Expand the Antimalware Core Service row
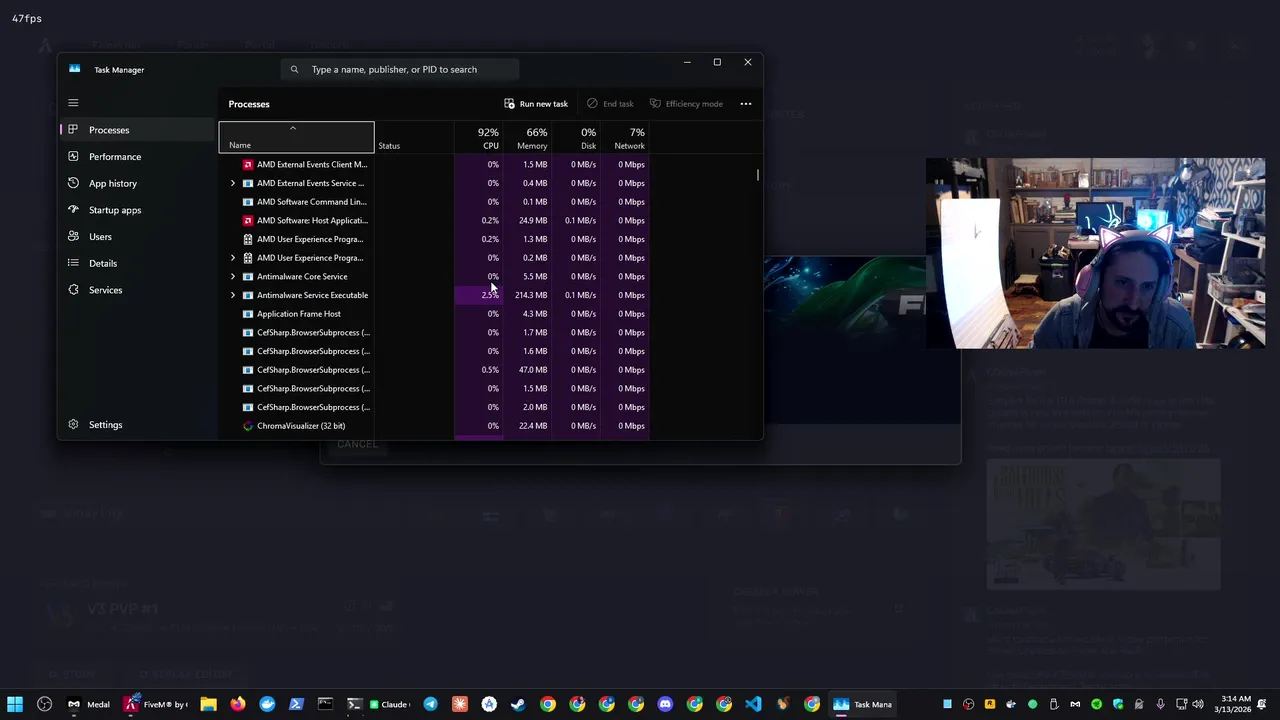1280x720 pixels. [233, 277]
